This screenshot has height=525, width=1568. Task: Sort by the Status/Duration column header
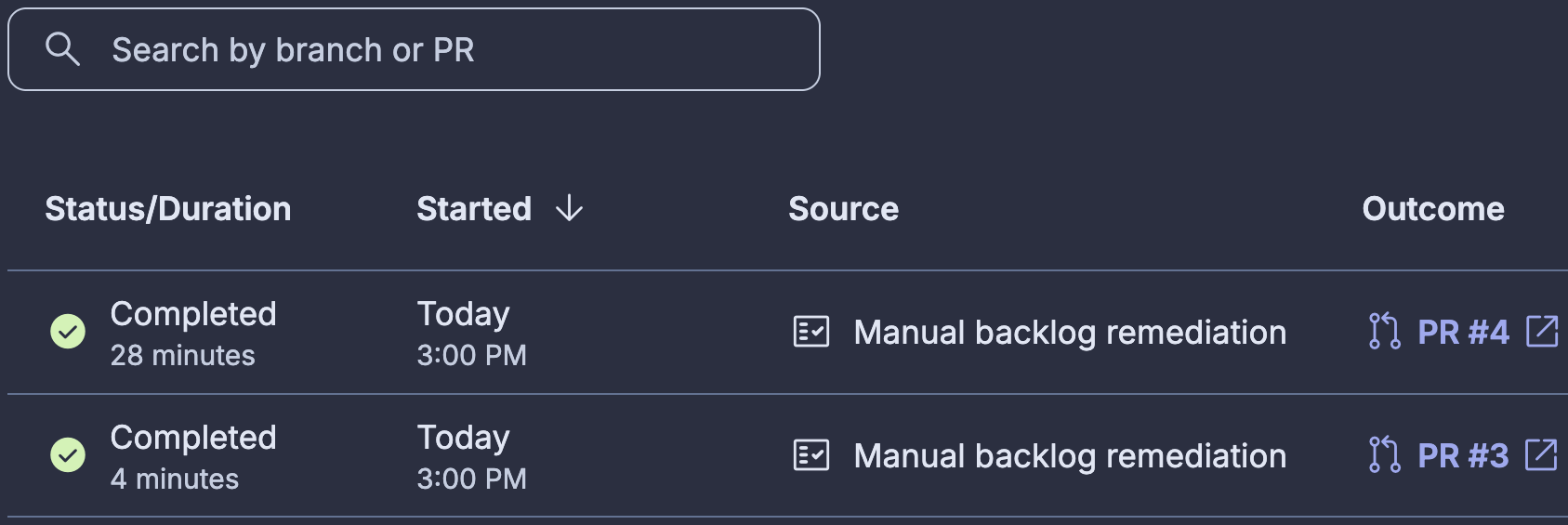168,209
